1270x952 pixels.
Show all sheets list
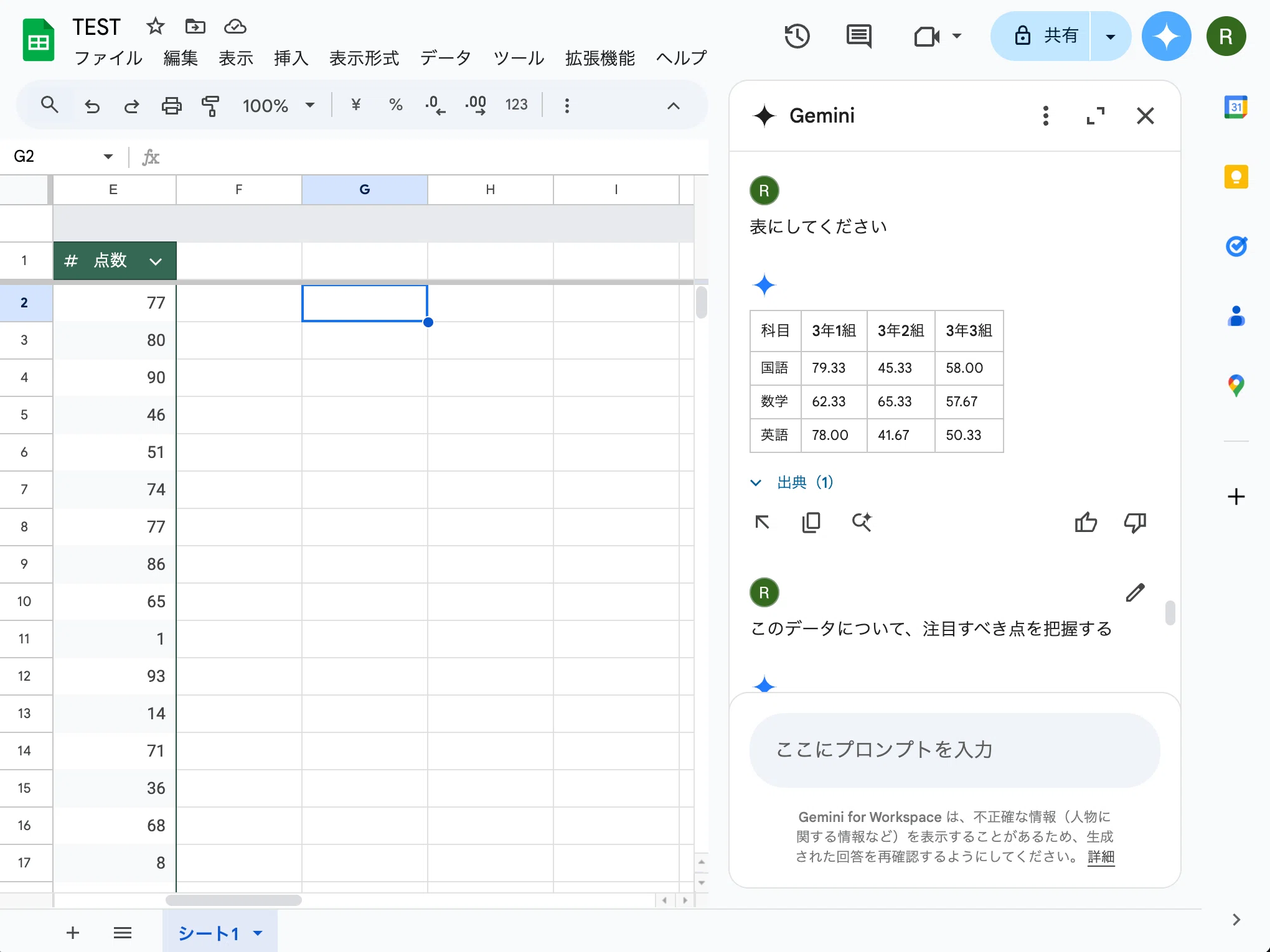pyautogui.click(x=123, y=933)
